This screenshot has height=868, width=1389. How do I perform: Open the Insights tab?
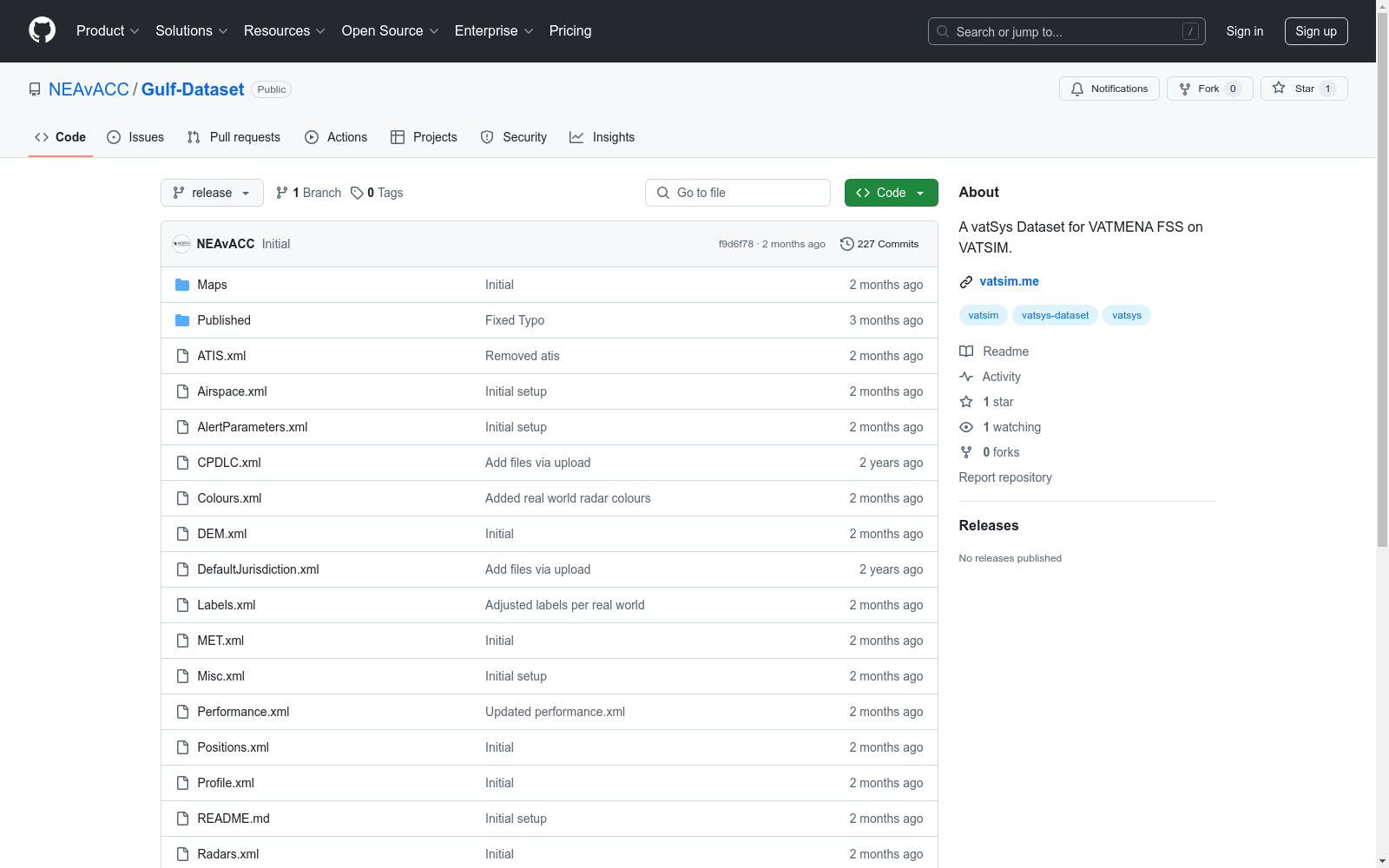[x=602, y=137]
